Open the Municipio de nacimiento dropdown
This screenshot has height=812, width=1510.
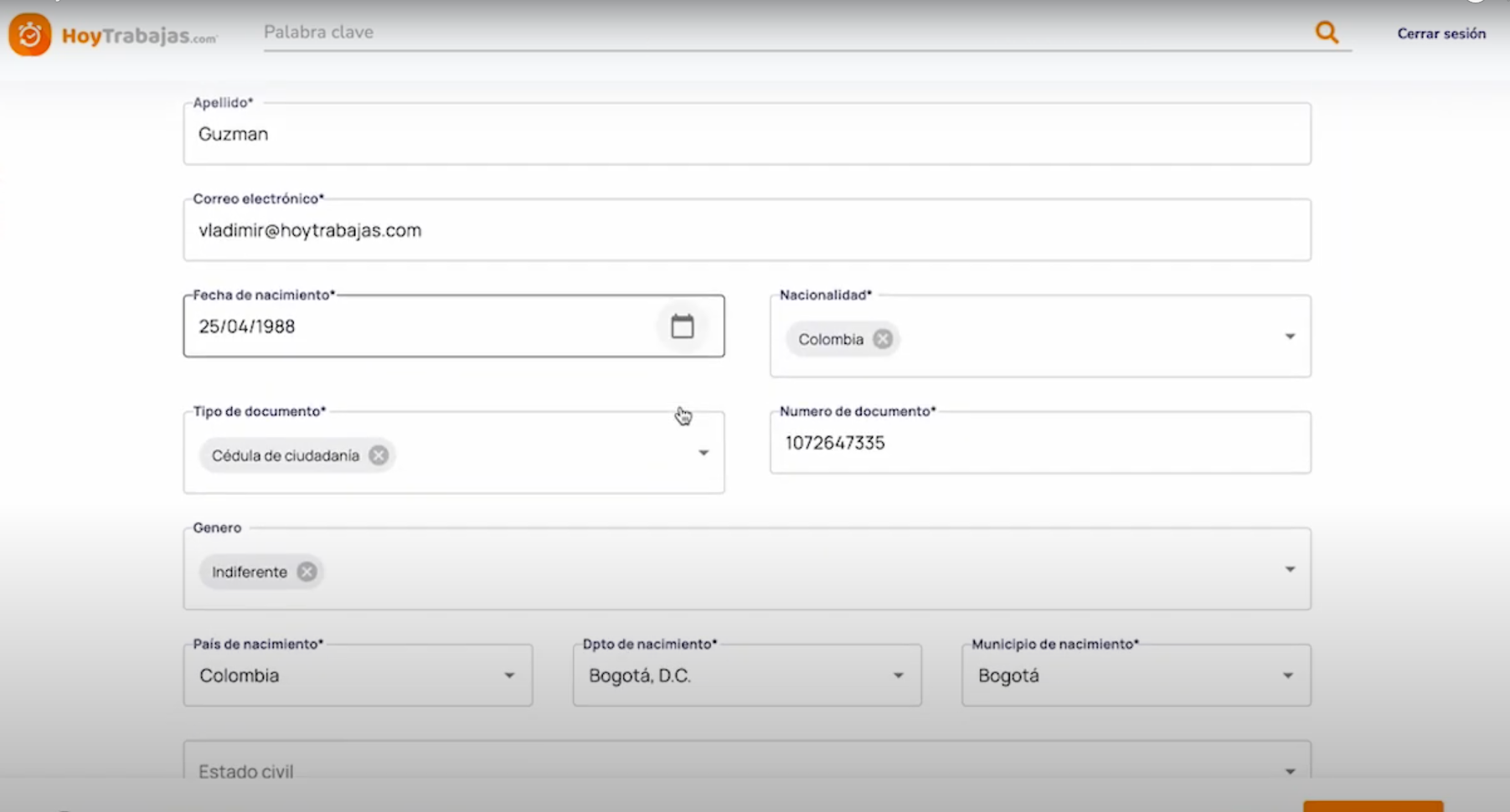pos(1136,676)
